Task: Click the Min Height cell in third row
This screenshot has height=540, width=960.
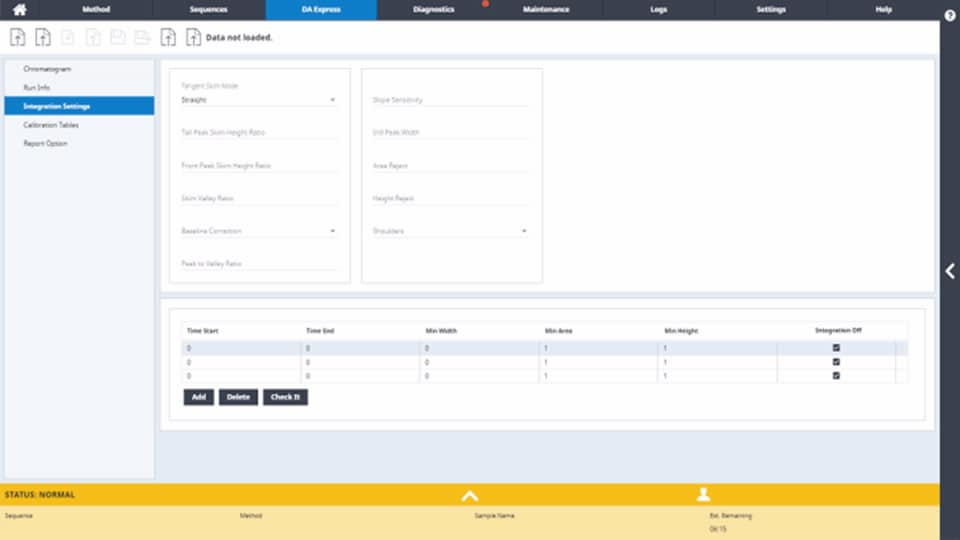Action: click(718, 377)
